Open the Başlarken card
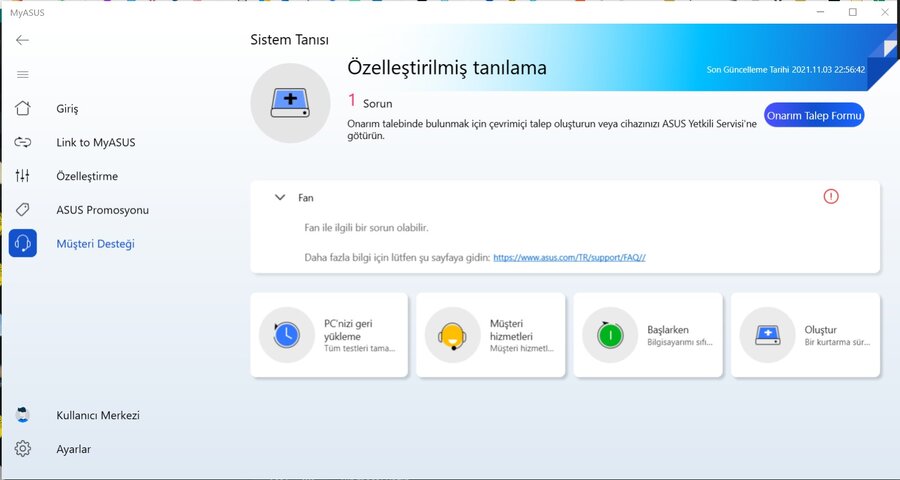 pyautogui.click(x=648, y=335)
